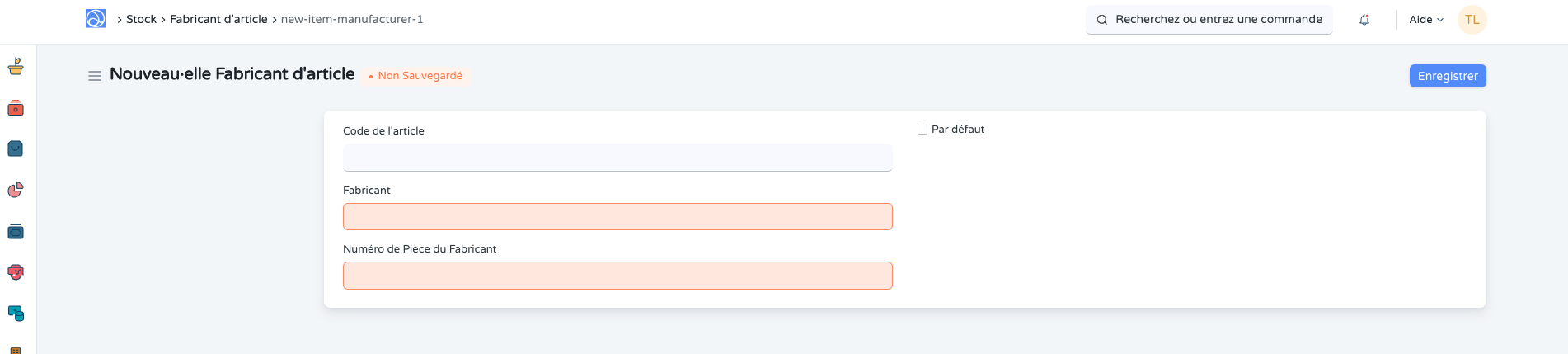Toggle the sidebar hamburger menu icon

point(95,76)
